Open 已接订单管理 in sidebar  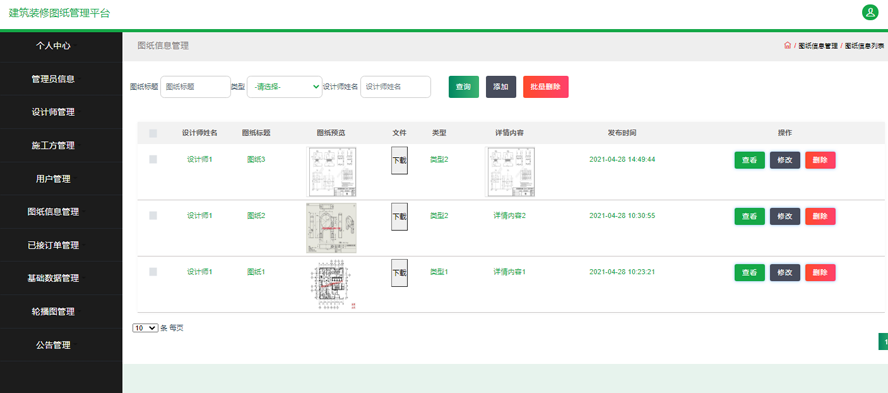coord(53,245)
